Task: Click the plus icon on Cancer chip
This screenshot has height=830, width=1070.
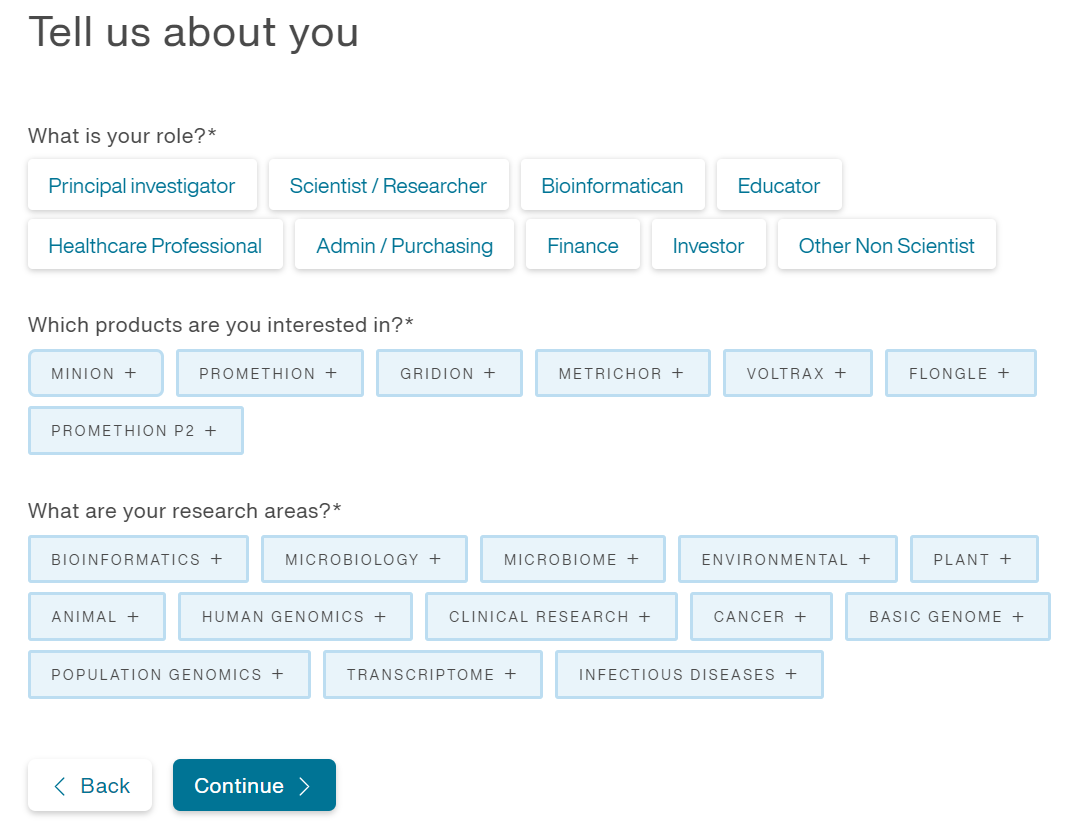Action: coord(800,616)
